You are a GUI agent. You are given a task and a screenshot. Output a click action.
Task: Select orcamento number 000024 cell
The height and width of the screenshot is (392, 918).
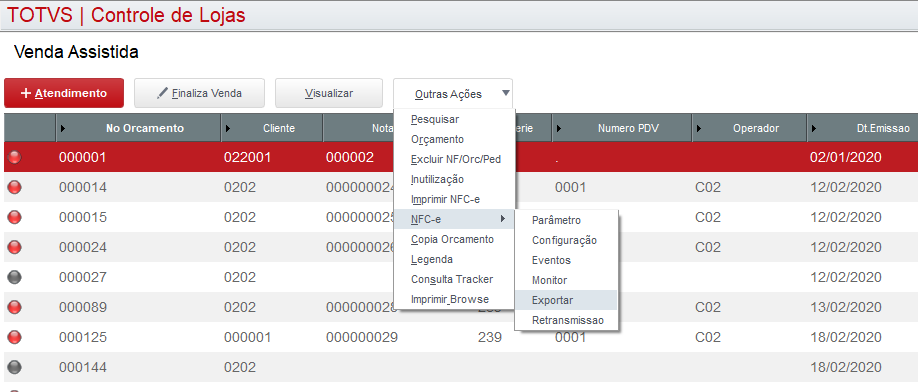coord(83,247)
